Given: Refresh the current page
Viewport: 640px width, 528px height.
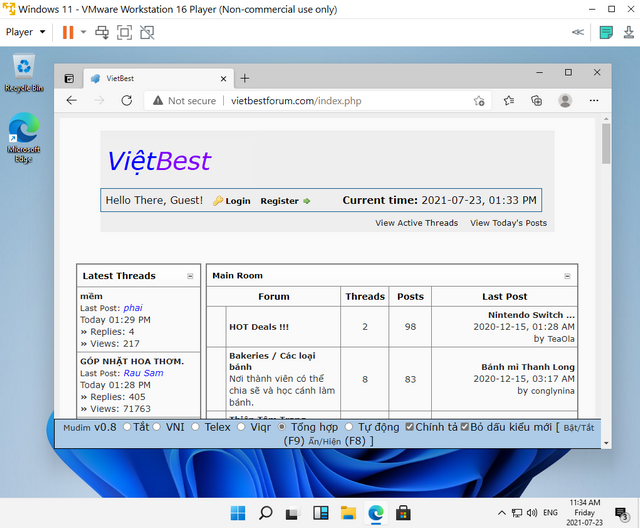Looking at the screenshot, I should coord(127,100).
